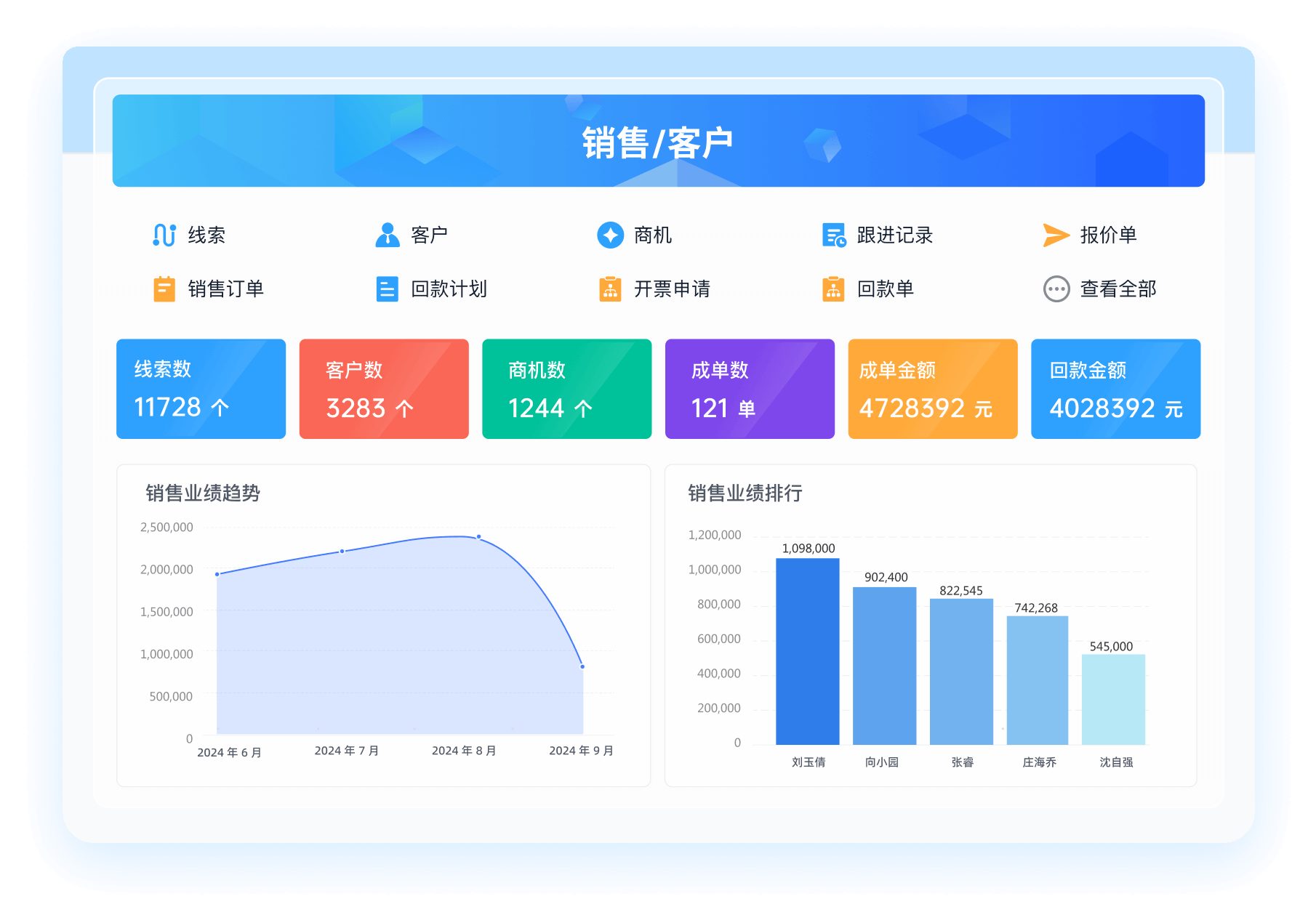The width and height of the screenshot is (1316, 920).
Task: Click the 客户 (Customers) icon
Action: point(386,234)
